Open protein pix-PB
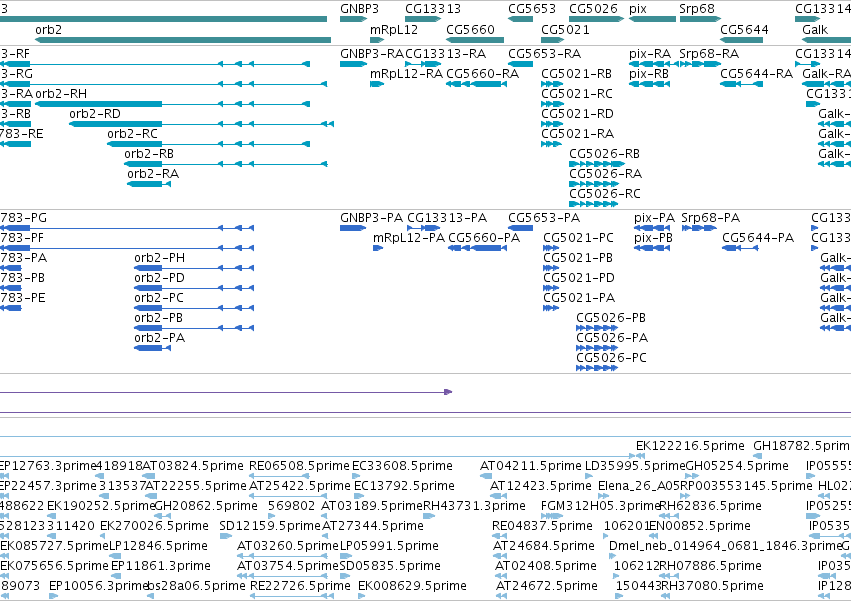This screenshot has height=601, width=851. click(x=653, y=238)
